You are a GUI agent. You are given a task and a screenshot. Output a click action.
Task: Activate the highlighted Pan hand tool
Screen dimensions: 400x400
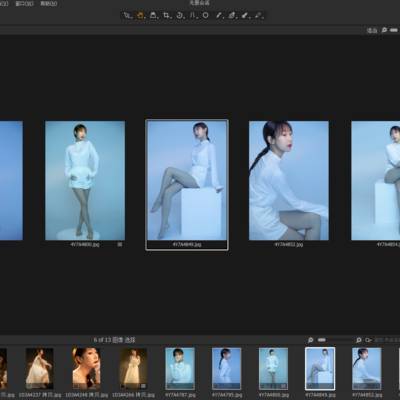pos(140,15)
